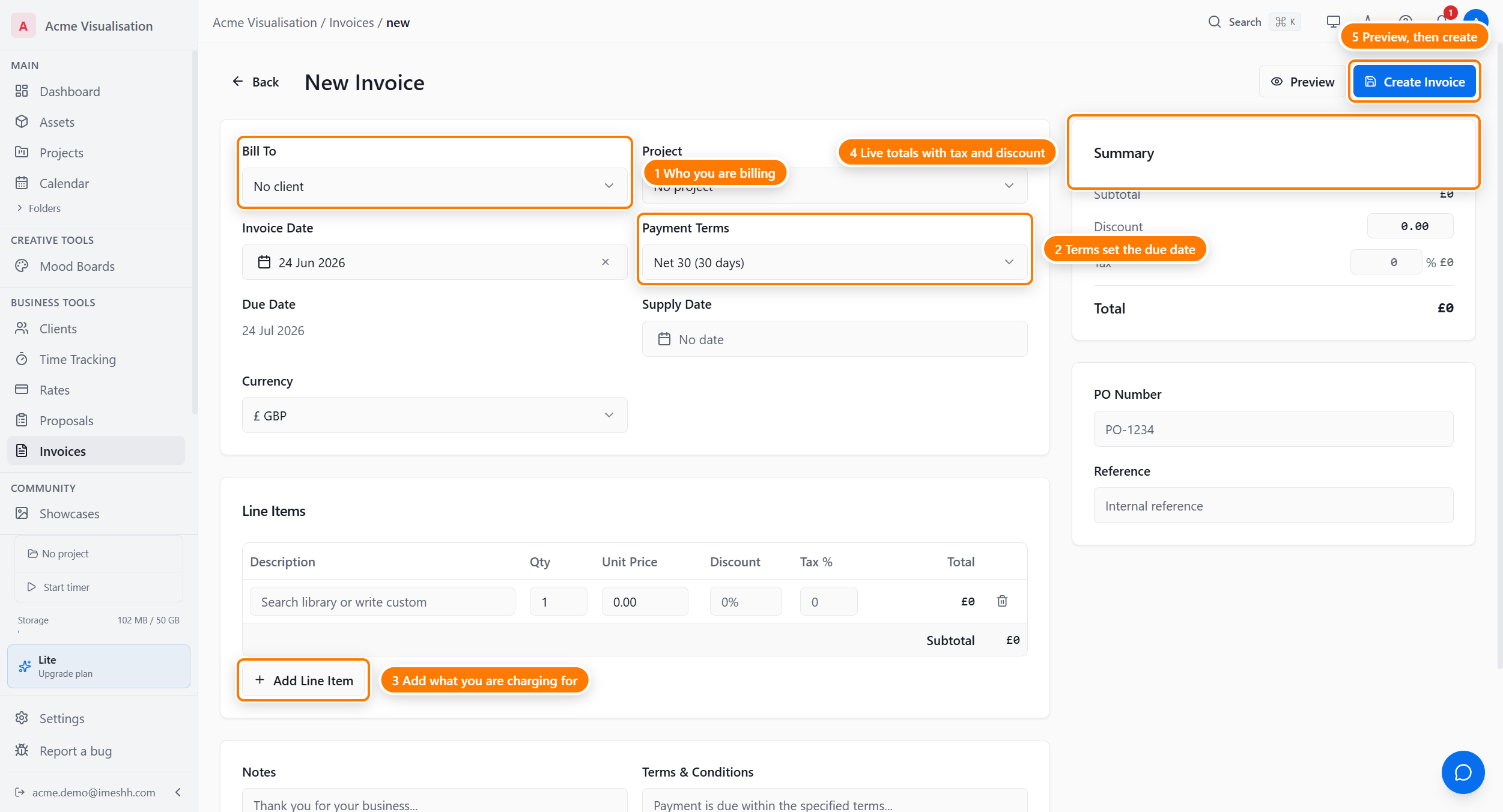Open the Project dropdown chevron
This screenshot has height=812, width=1503.
pyautogui.click(x=1009, y=186)
